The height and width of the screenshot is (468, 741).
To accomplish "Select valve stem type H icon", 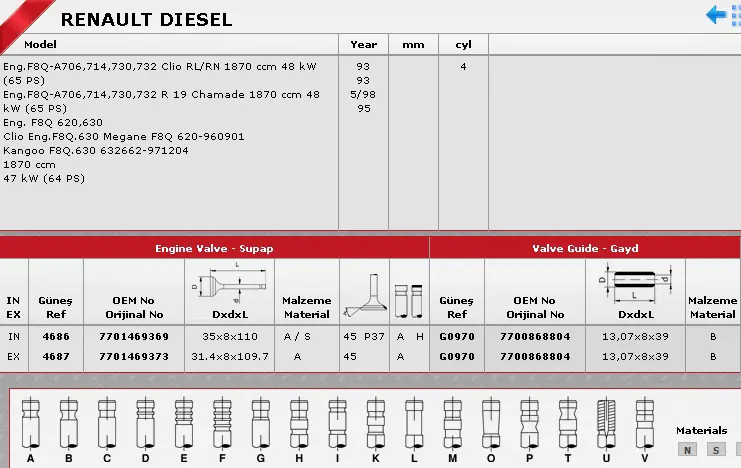I will tap(298, 425).
